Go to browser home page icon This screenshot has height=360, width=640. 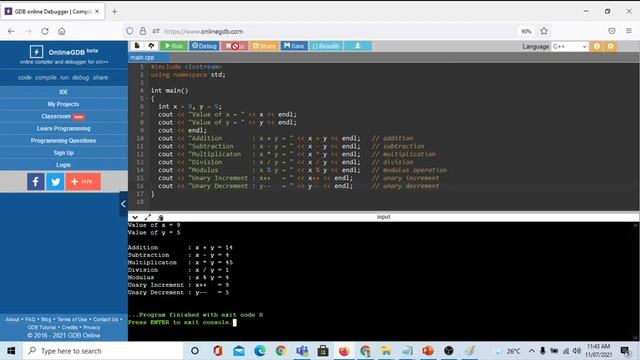[62, 31]
